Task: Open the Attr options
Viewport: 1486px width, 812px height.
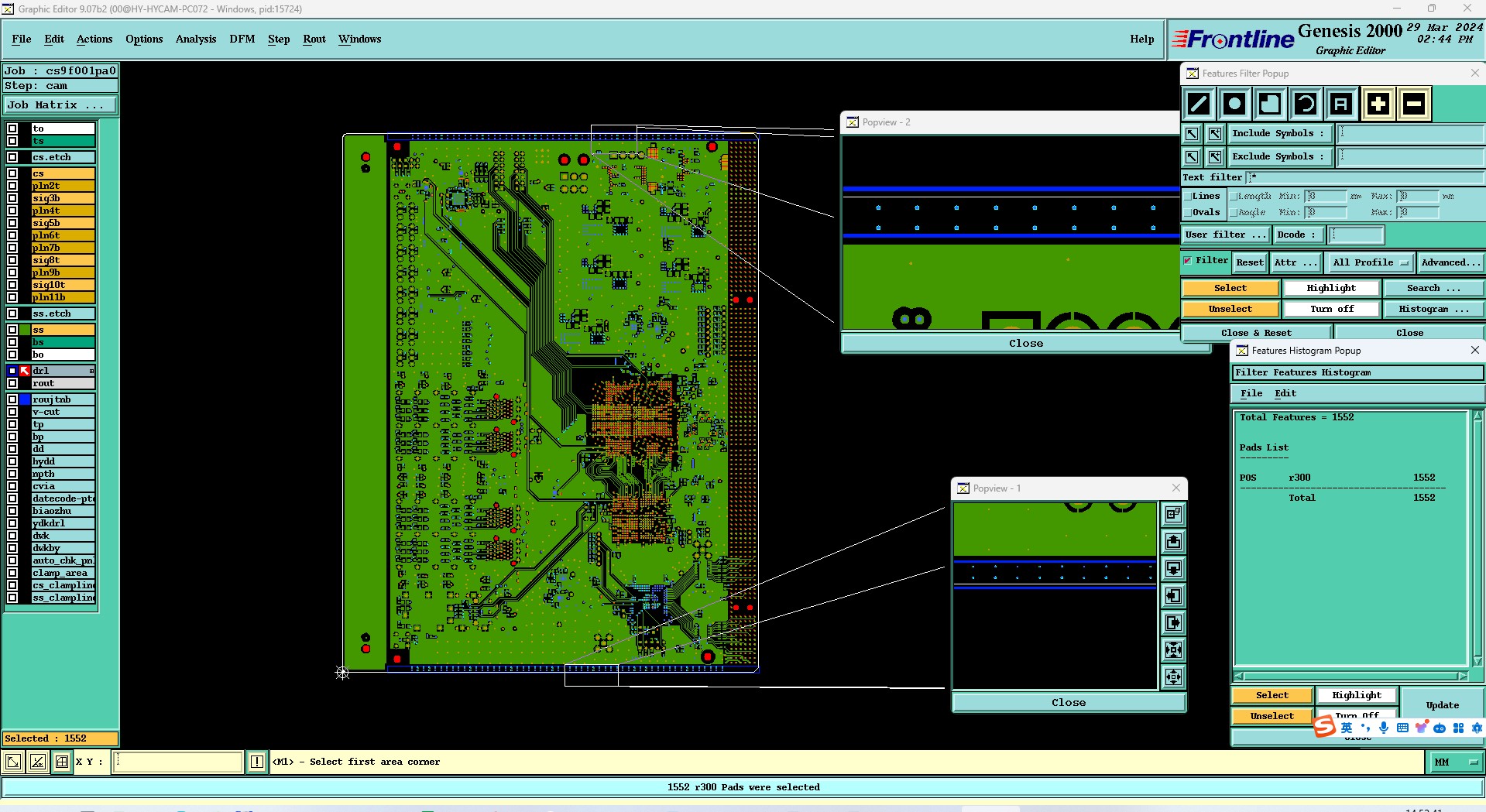Action: (x=1296, y=262)
